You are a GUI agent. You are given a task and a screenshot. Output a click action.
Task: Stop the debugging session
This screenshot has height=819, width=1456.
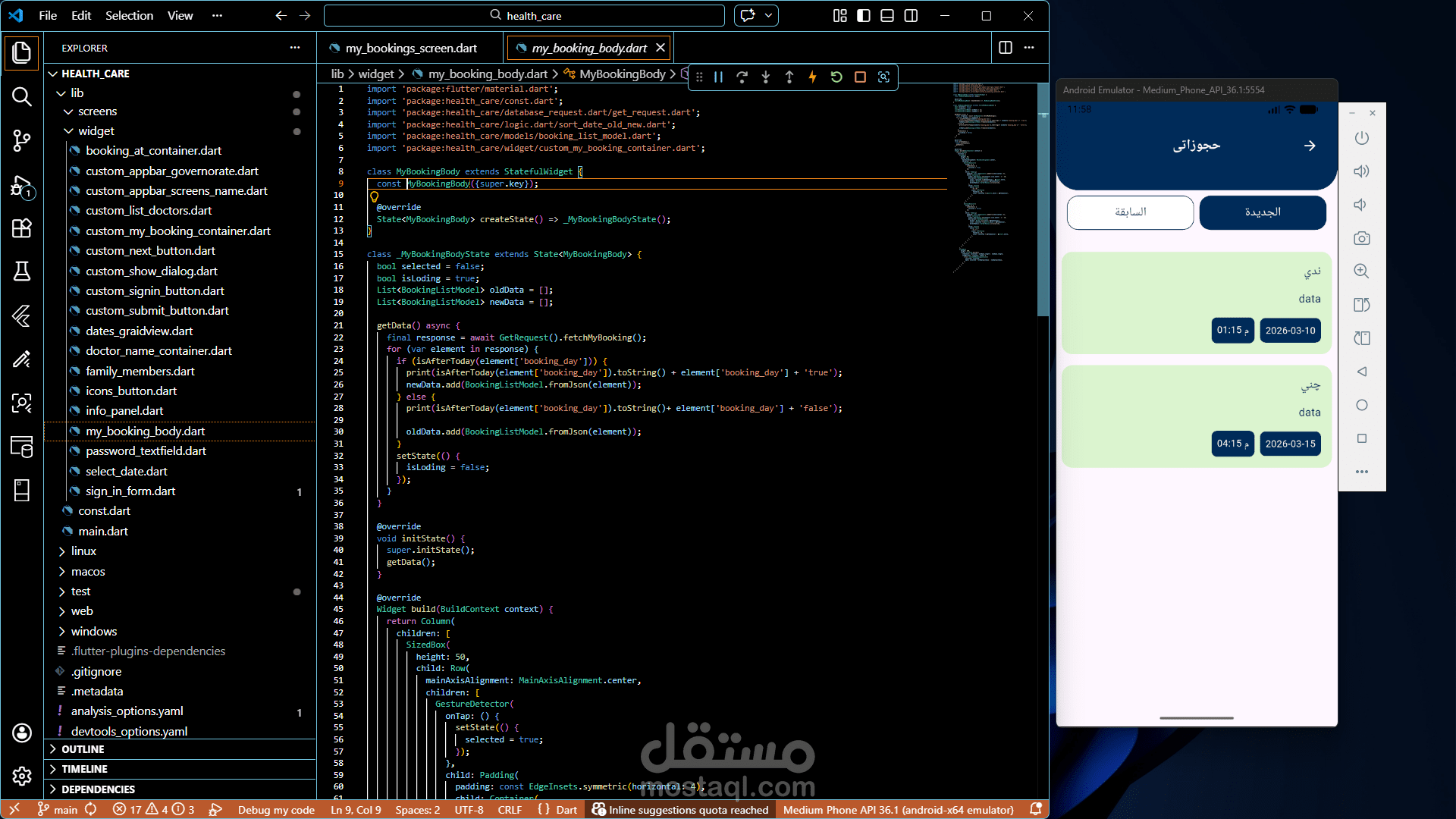coord(860,77)
